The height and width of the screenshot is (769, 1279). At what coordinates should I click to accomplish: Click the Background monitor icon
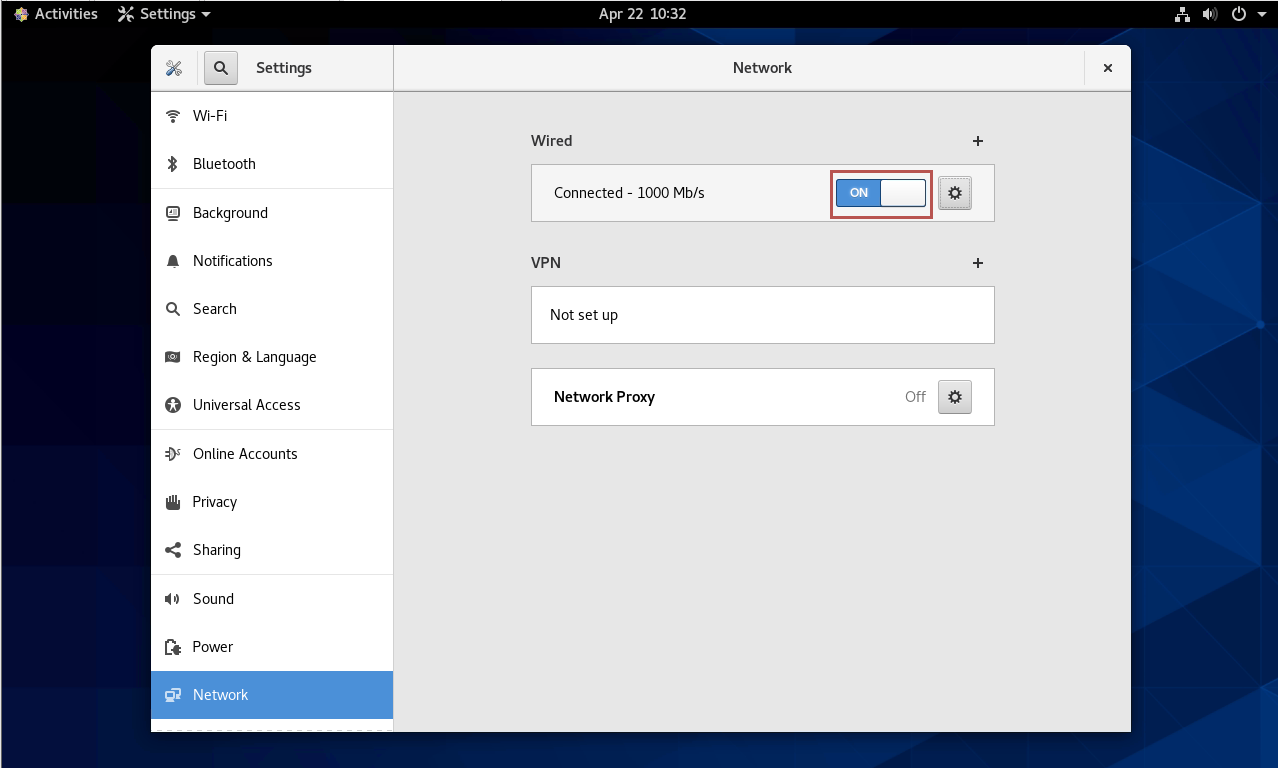173,213
